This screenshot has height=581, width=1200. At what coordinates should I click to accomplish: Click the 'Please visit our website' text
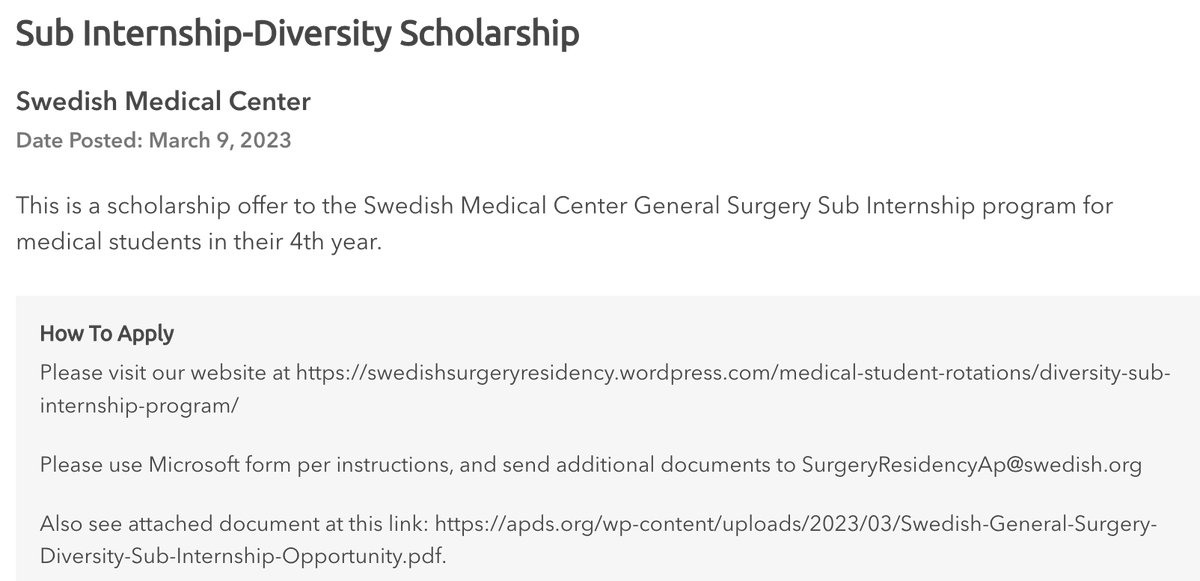[x=153, y=373]
